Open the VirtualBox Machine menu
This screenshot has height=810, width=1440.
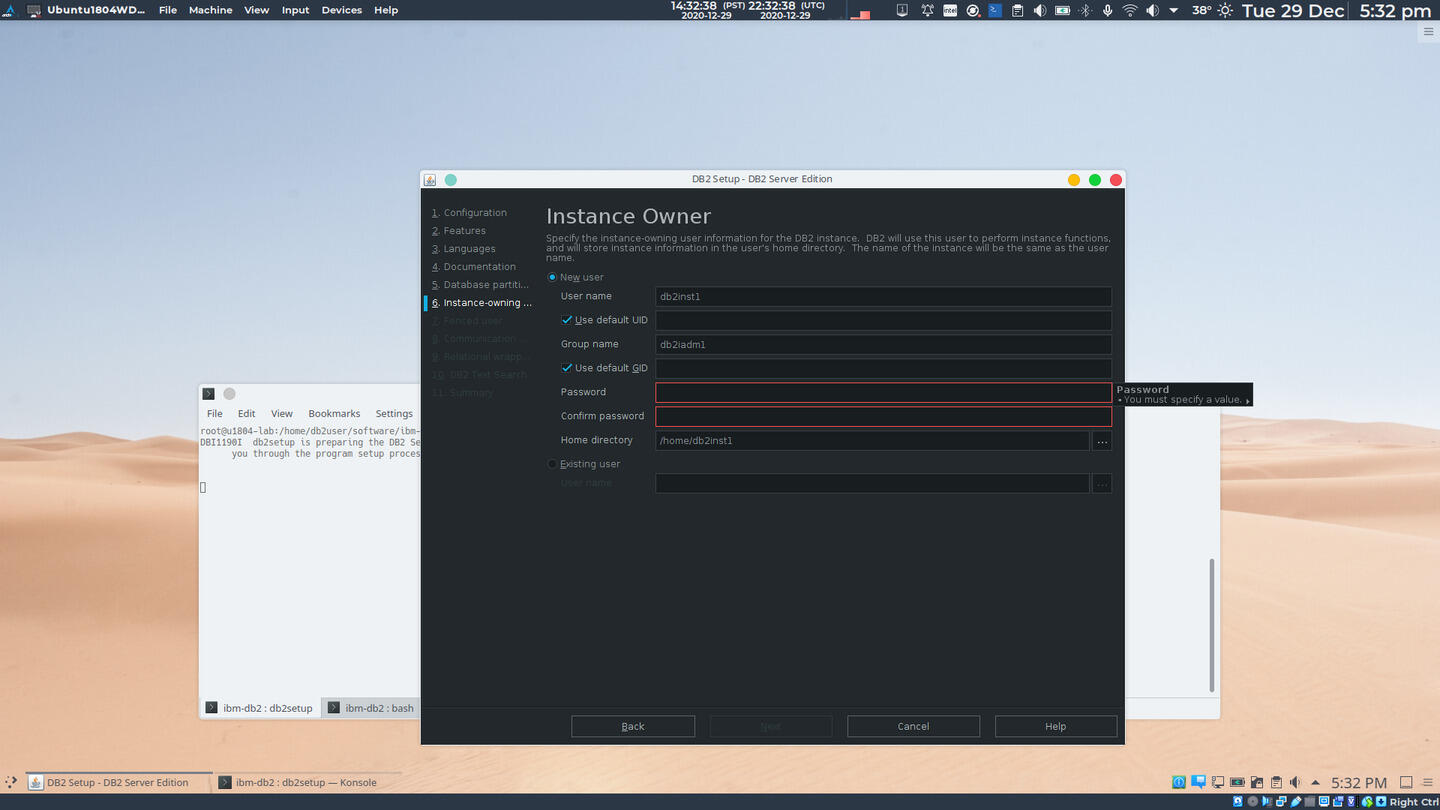tap(210, 10)
